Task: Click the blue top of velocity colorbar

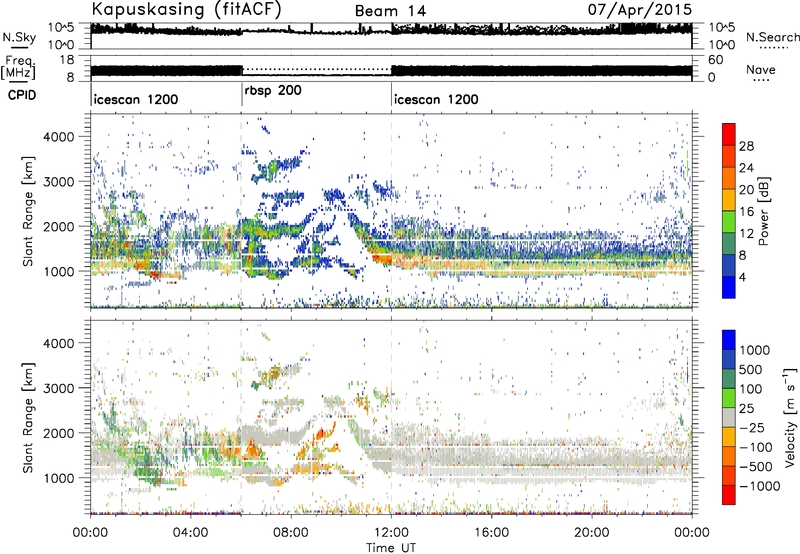Action: (x=729, y=340)
